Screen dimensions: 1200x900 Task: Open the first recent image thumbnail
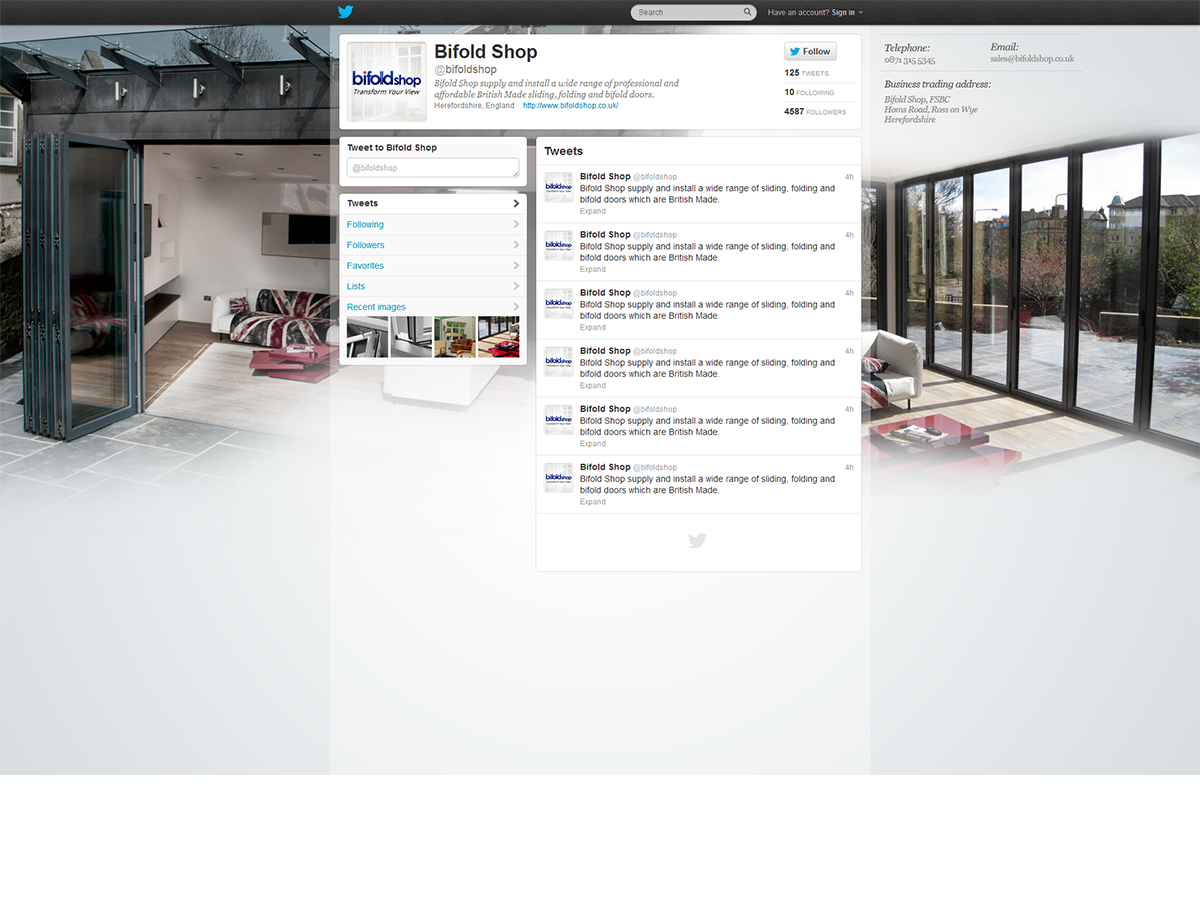(x=367, y=337)
